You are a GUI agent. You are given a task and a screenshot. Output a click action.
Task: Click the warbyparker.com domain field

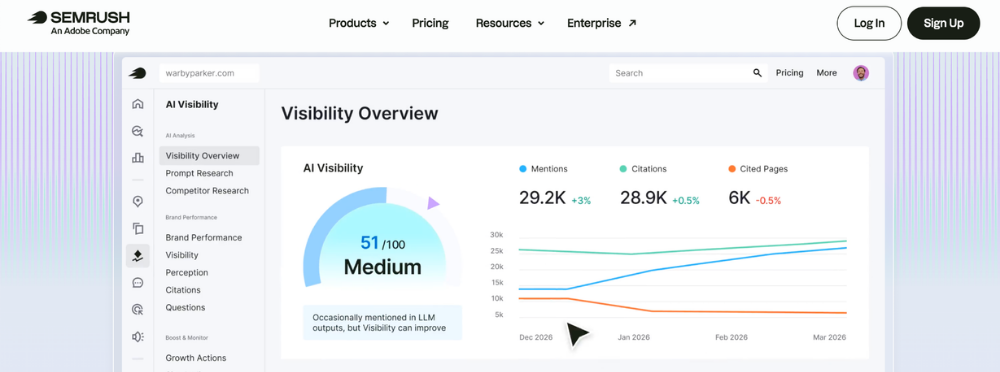[209, 73]
